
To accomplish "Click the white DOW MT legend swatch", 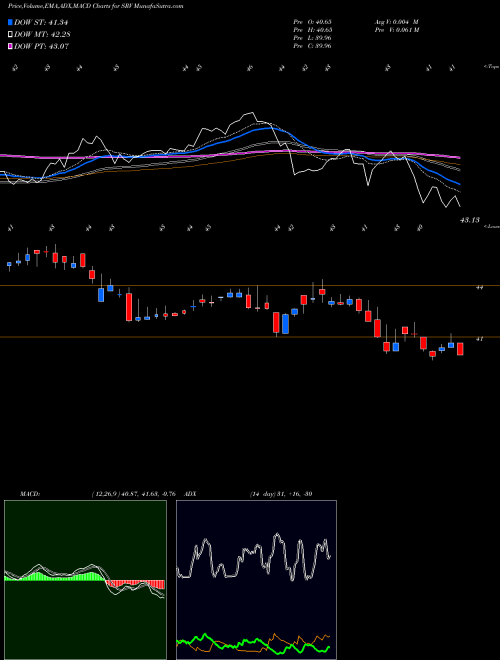I will 10,35.
